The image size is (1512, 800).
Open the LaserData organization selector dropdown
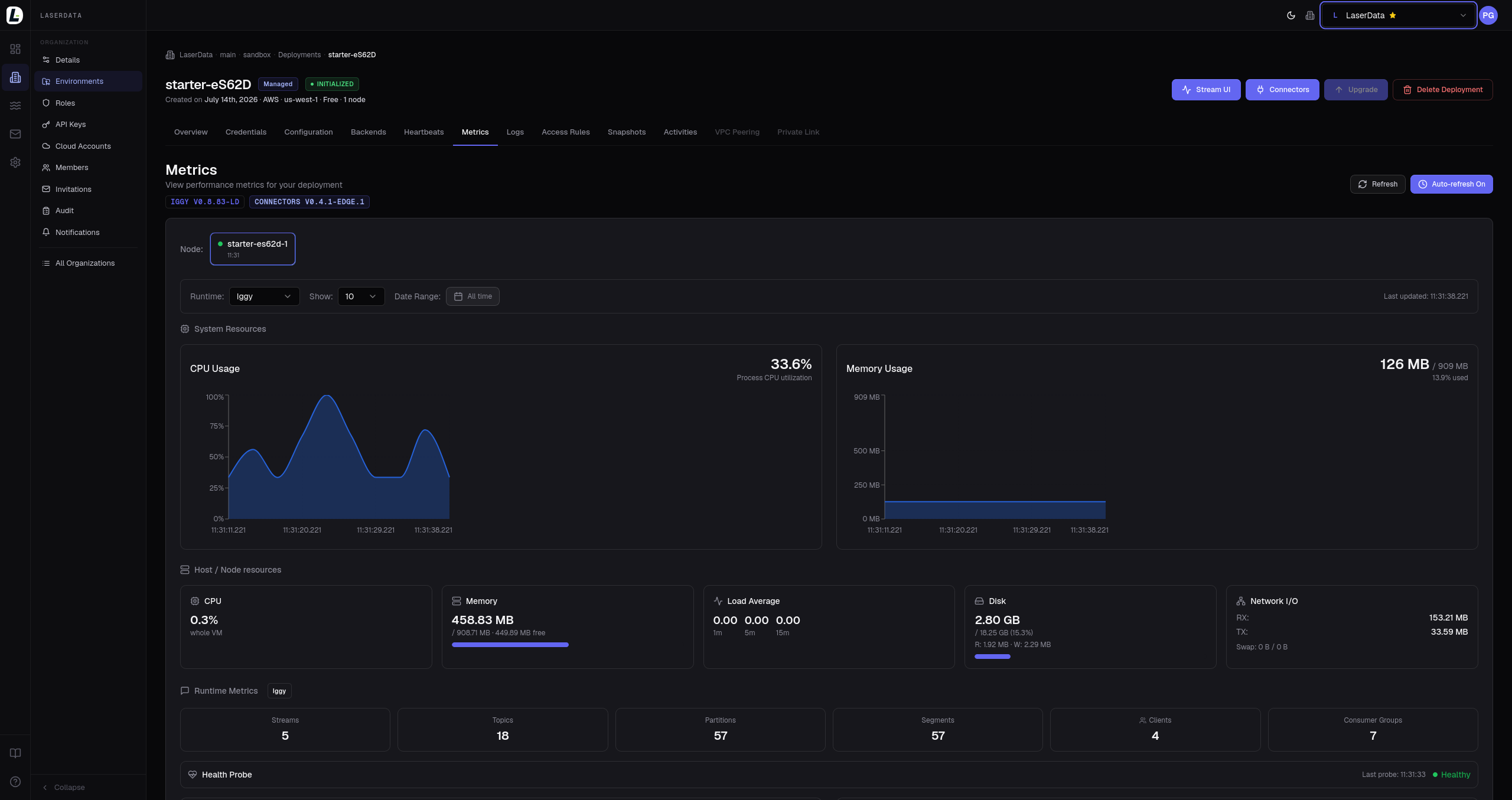click(1399, 15)
